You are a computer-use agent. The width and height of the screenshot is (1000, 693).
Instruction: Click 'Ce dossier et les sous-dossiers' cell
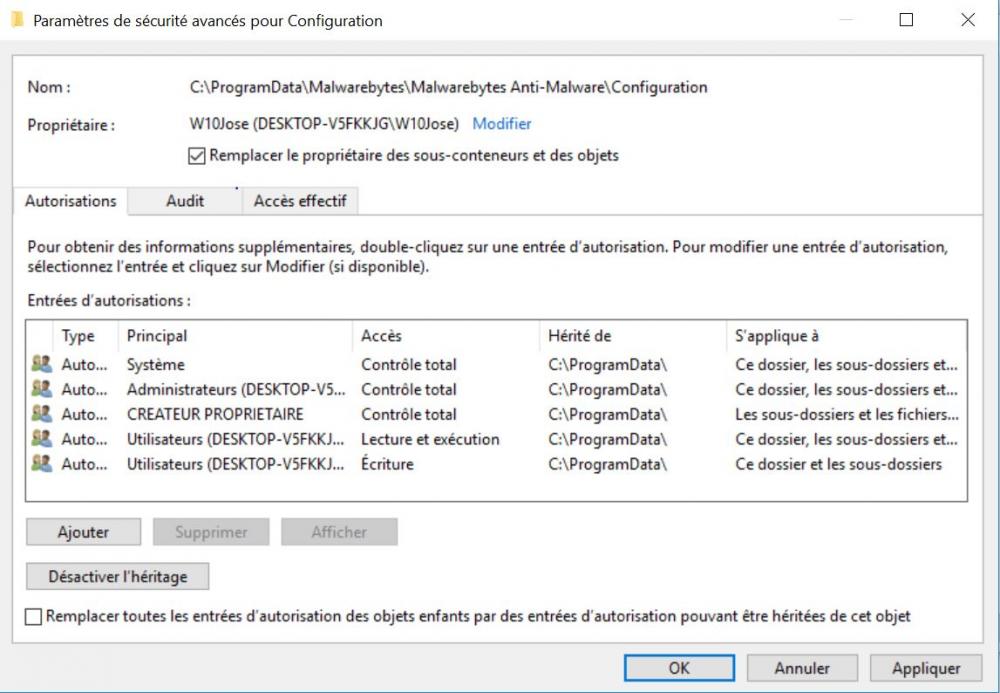838,464
